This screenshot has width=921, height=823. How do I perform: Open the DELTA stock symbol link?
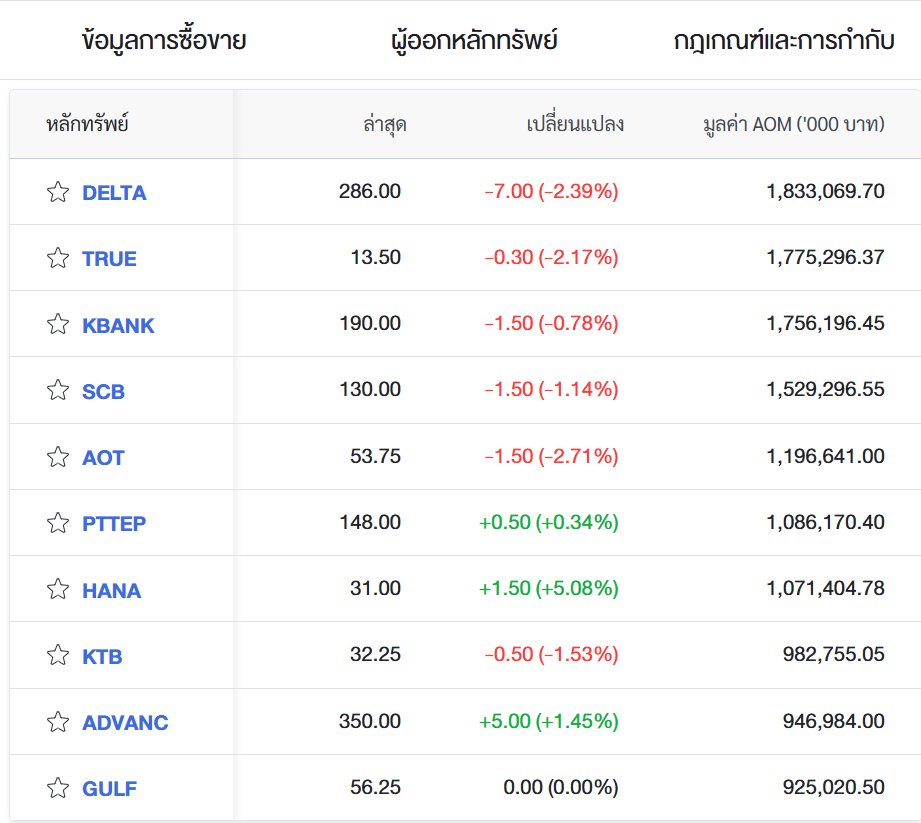114,193
